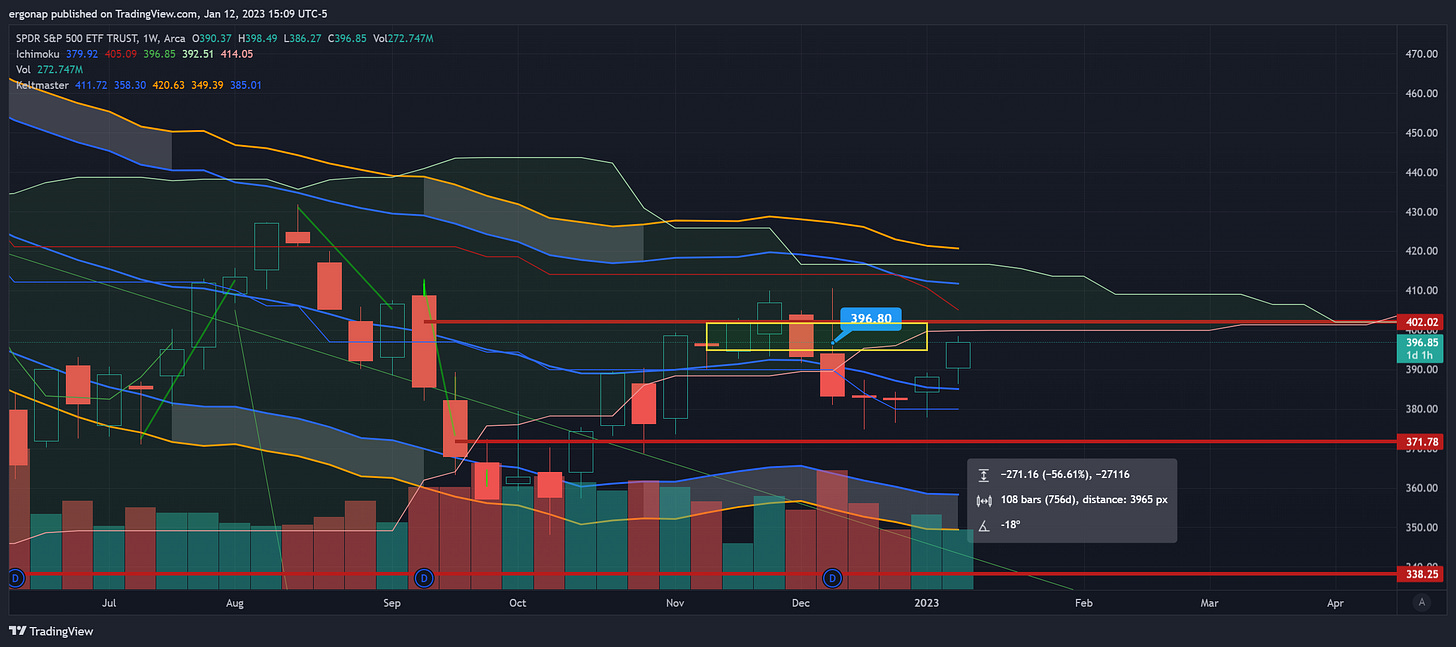The height and width of the screenshot is (647, 1456).
Task: Click the 272.747M value in Vol row
Action: (x=62, y=70)
